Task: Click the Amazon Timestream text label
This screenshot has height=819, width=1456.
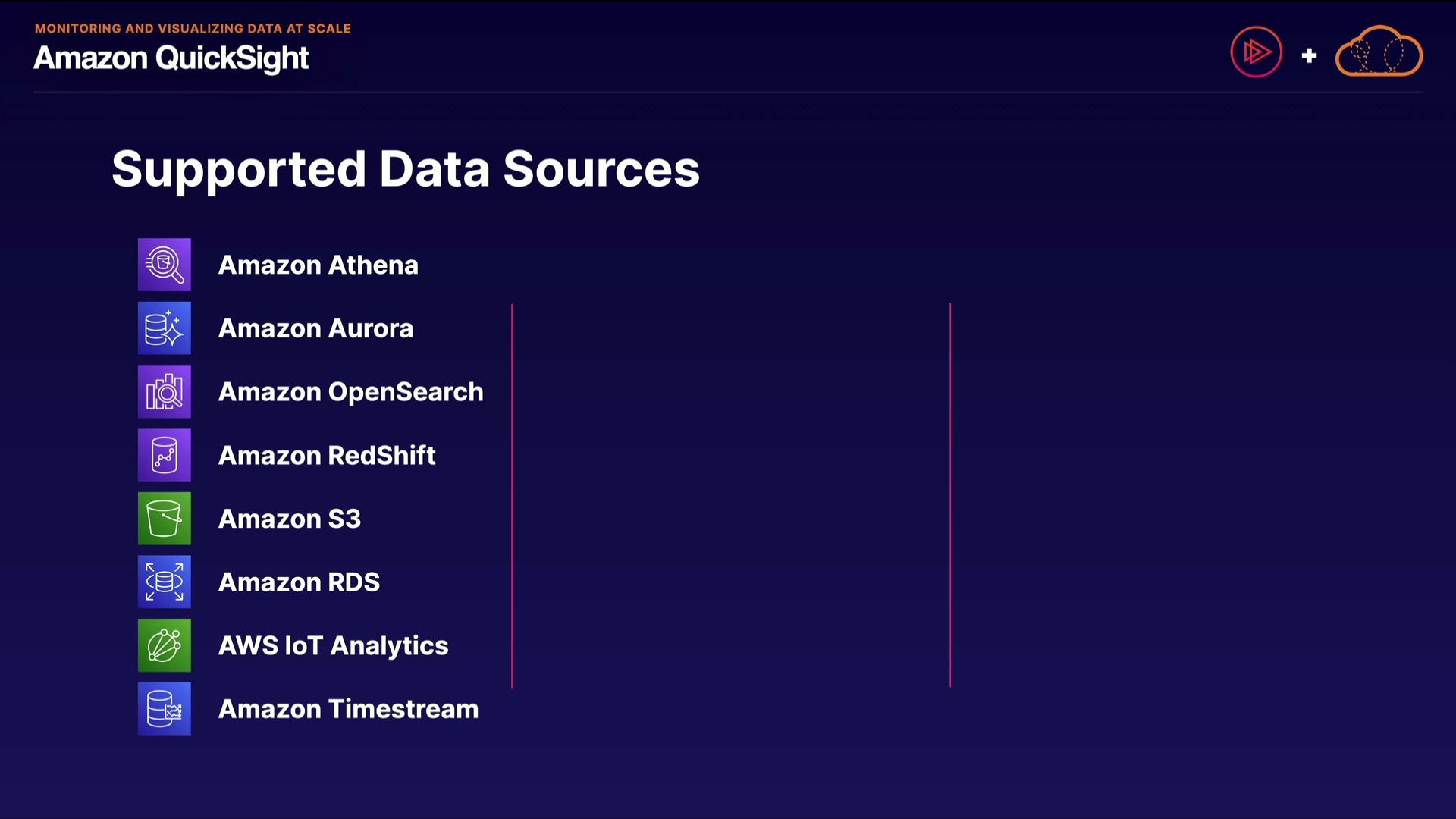Action: point(348,709)
